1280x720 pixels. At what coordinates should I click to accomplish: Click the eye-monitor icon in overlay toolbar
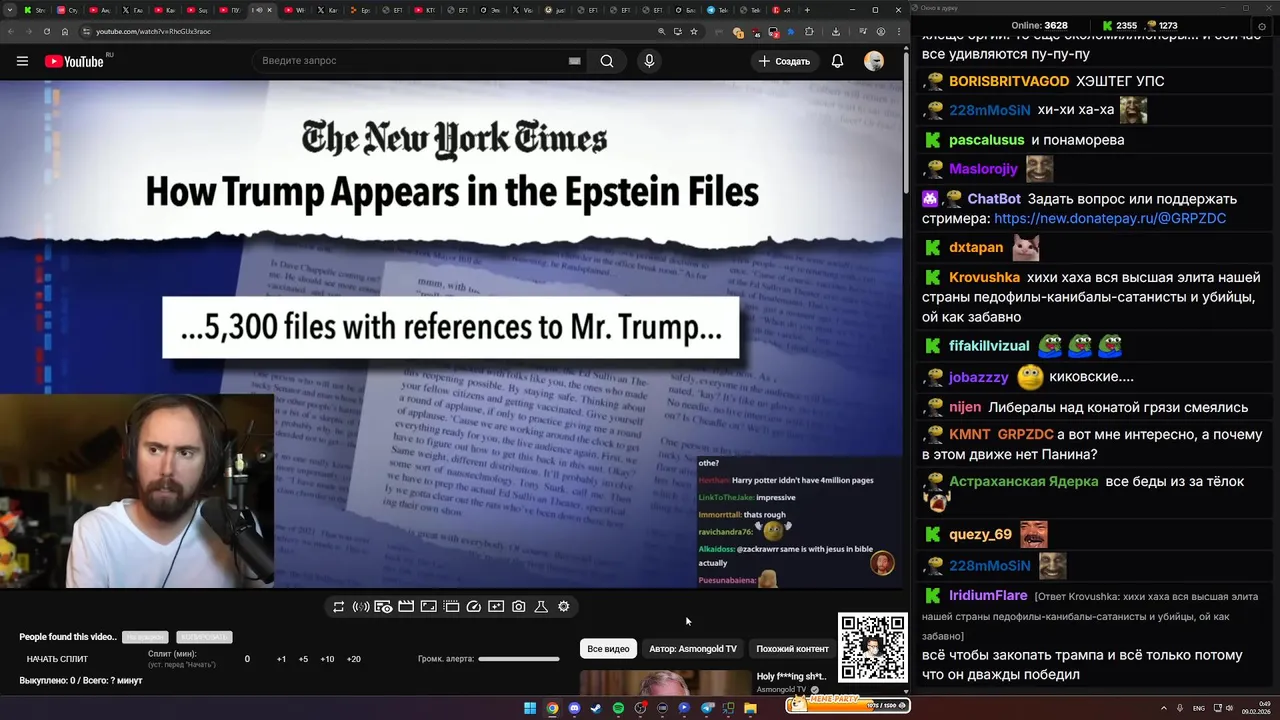pos(383,606)
